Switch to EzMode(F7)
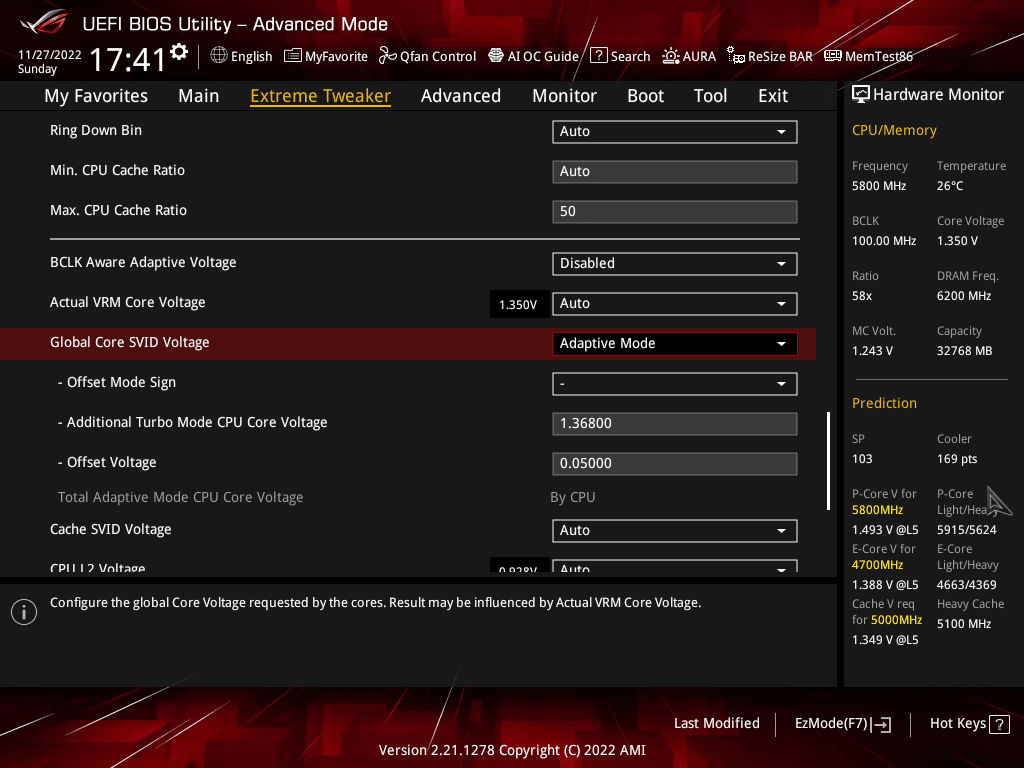Screen dimensions: 1024x768 click(842, 724)
